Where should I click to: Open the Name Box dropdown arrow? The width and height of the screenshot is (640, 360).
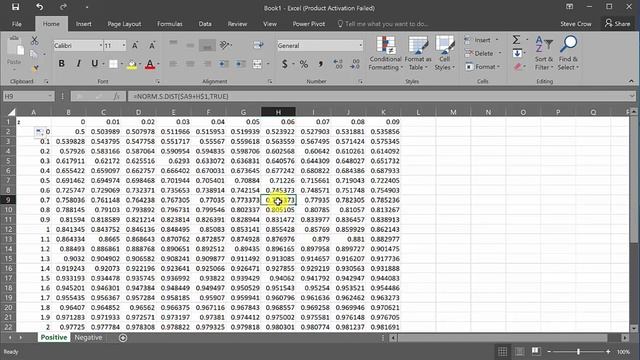coord(50,96)
